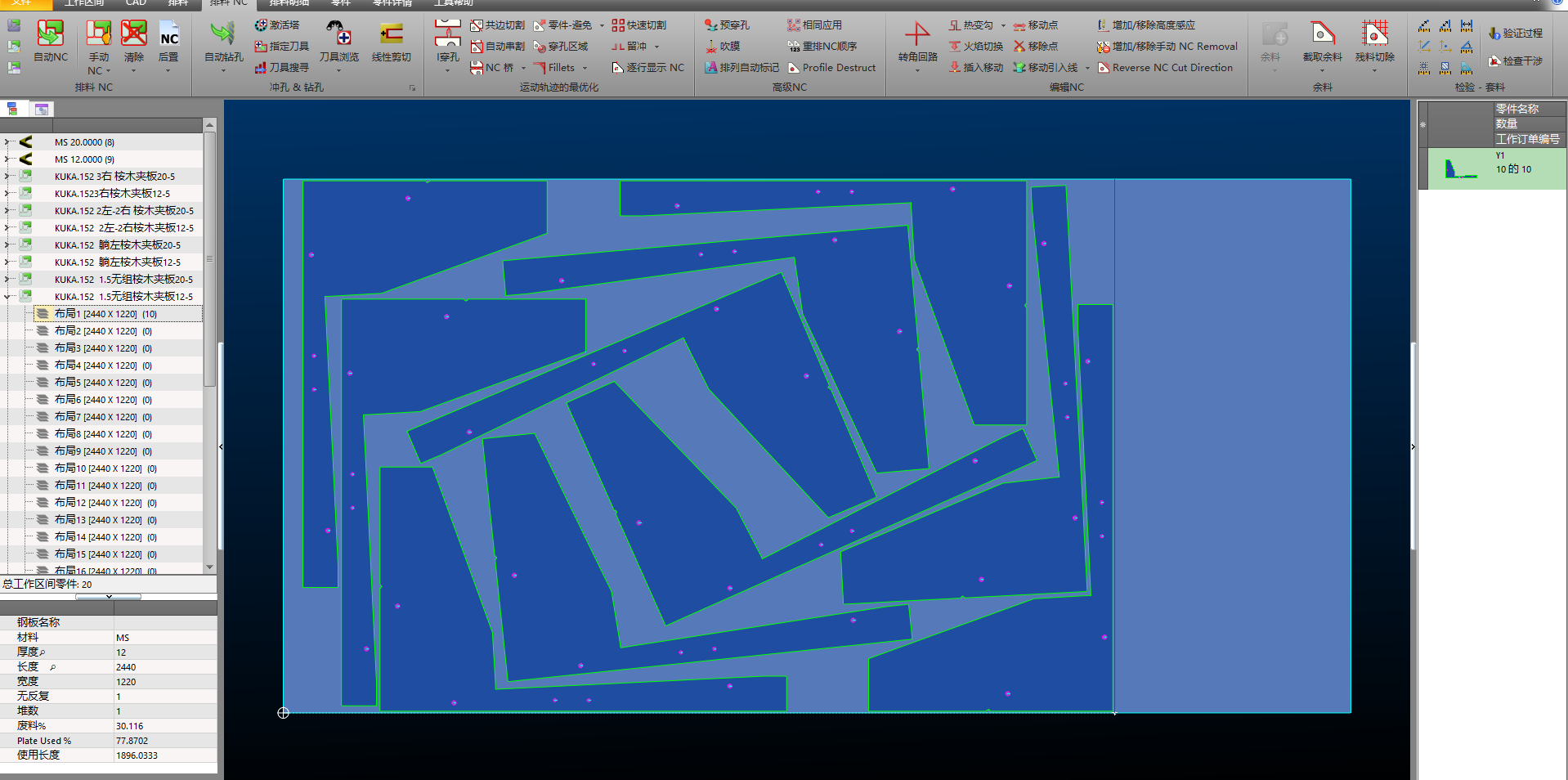The width and height of the screenshot is (1568, 780).
Task: Open the 刀具浏览 browser
Action: [338, 42]
